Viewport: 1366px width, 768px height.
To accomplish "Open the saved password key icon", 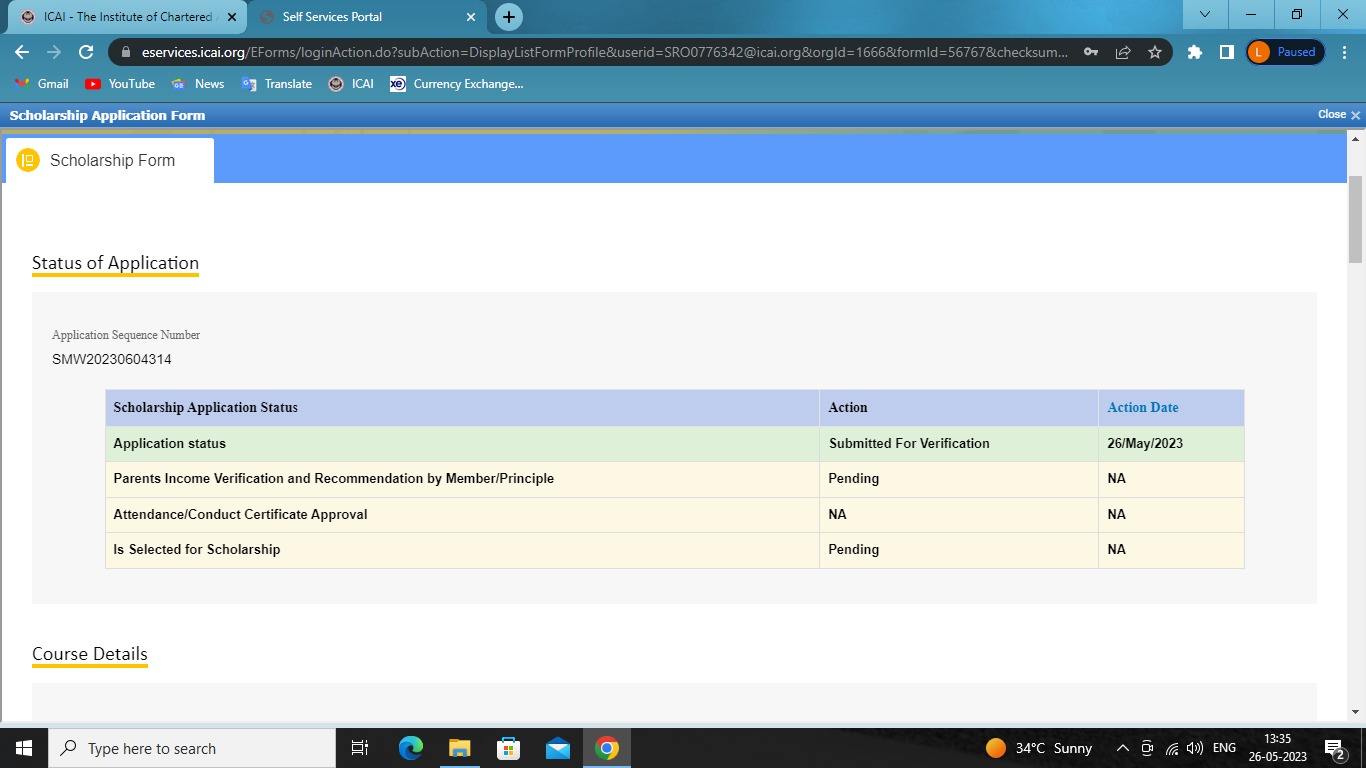I will coord(1091,52).
